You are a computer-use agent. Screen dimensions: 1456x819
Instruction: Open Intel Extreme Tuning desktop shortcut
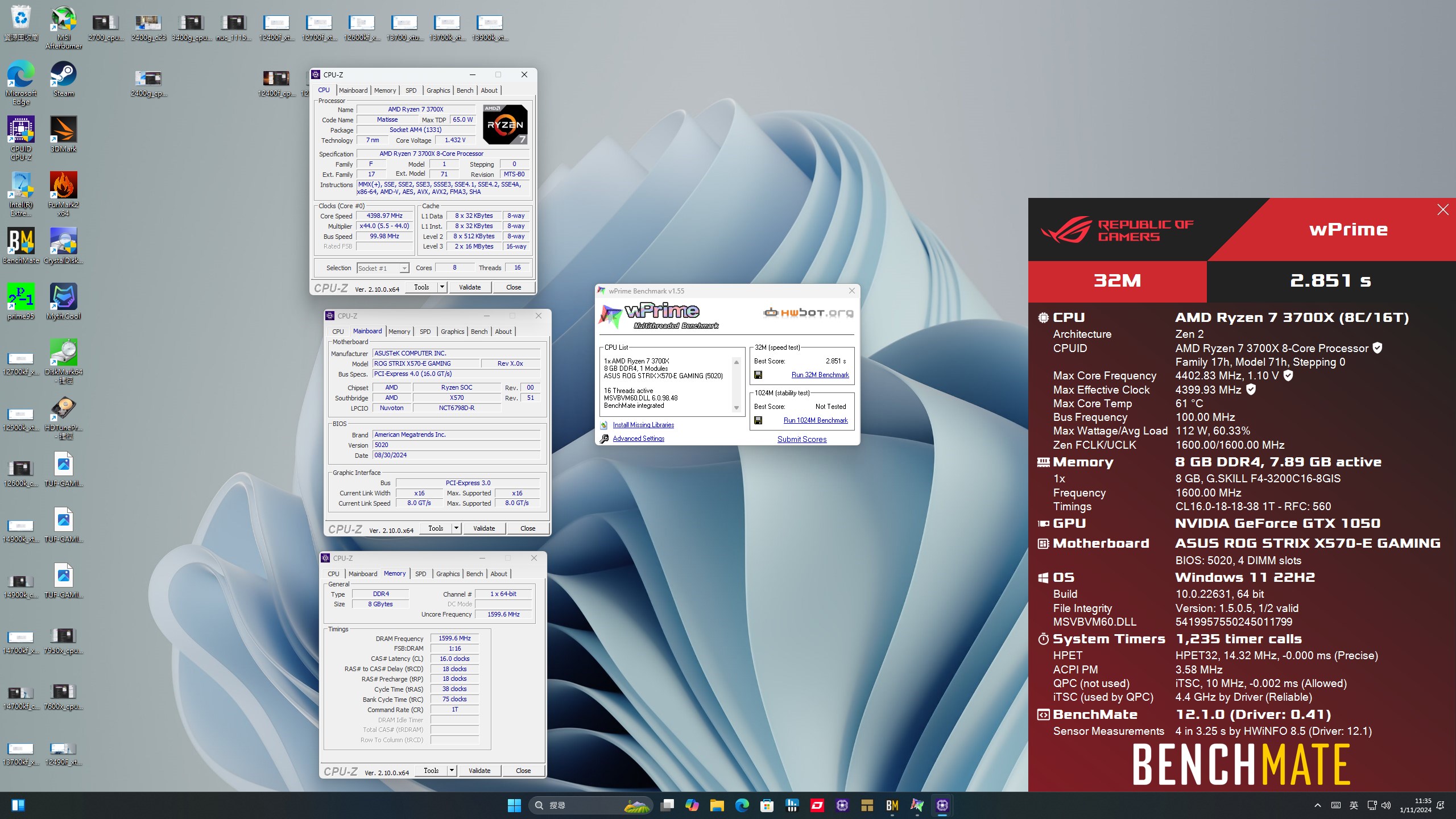click(x=21, y=194)
